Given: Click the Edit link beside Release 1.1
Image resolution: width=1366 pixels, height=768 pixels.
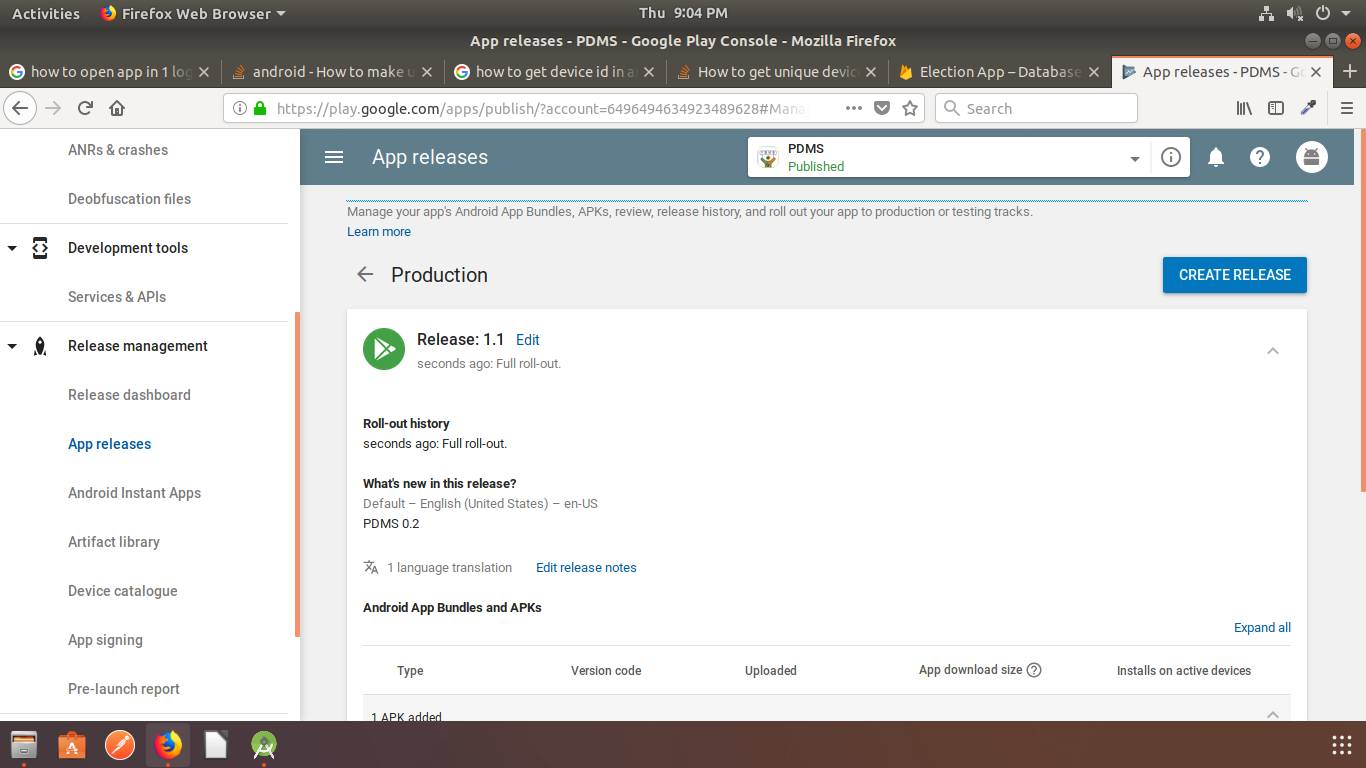Looking at the screenshot, I should coord(528,340).
